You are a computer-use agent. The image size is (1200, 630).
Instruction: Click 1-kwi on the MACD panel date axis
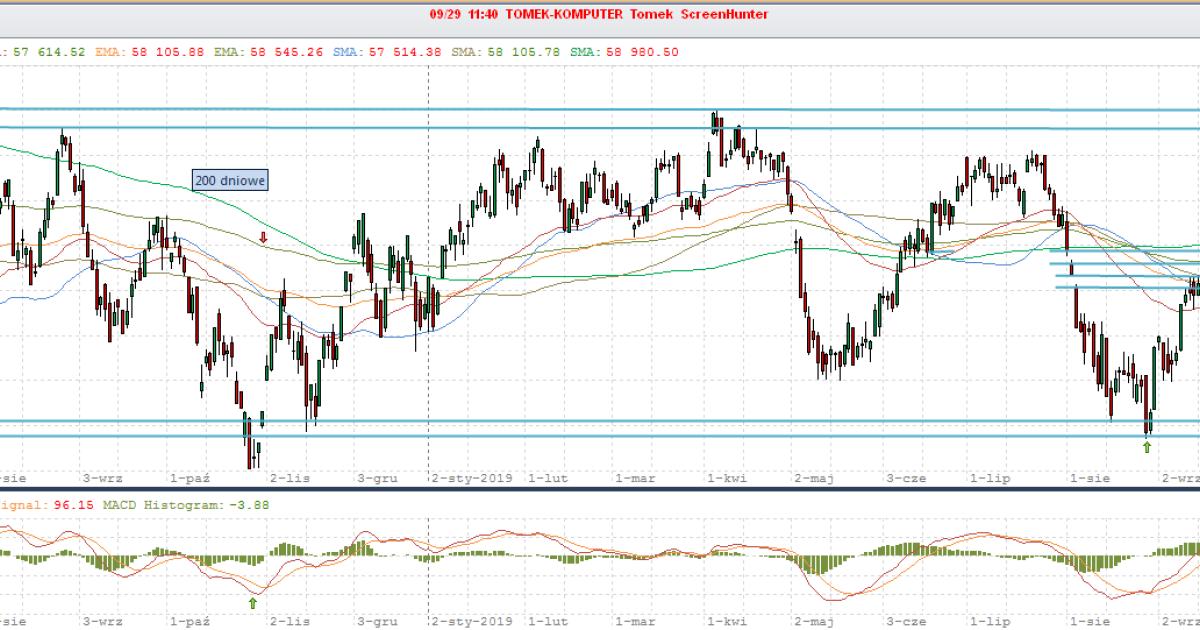click(725, 621)
